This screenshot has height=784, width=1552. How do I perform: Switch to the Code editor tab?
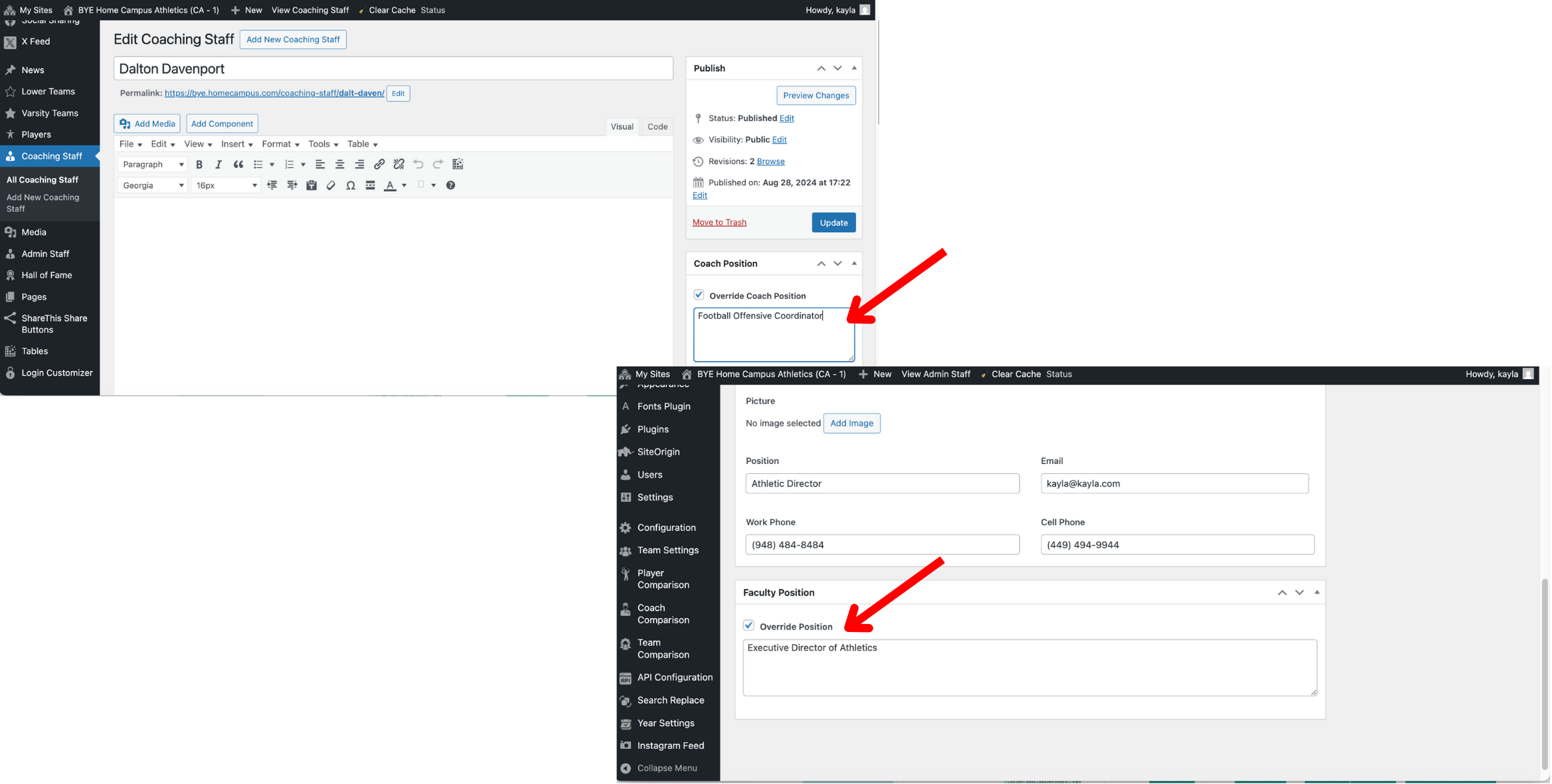(657, 127)
